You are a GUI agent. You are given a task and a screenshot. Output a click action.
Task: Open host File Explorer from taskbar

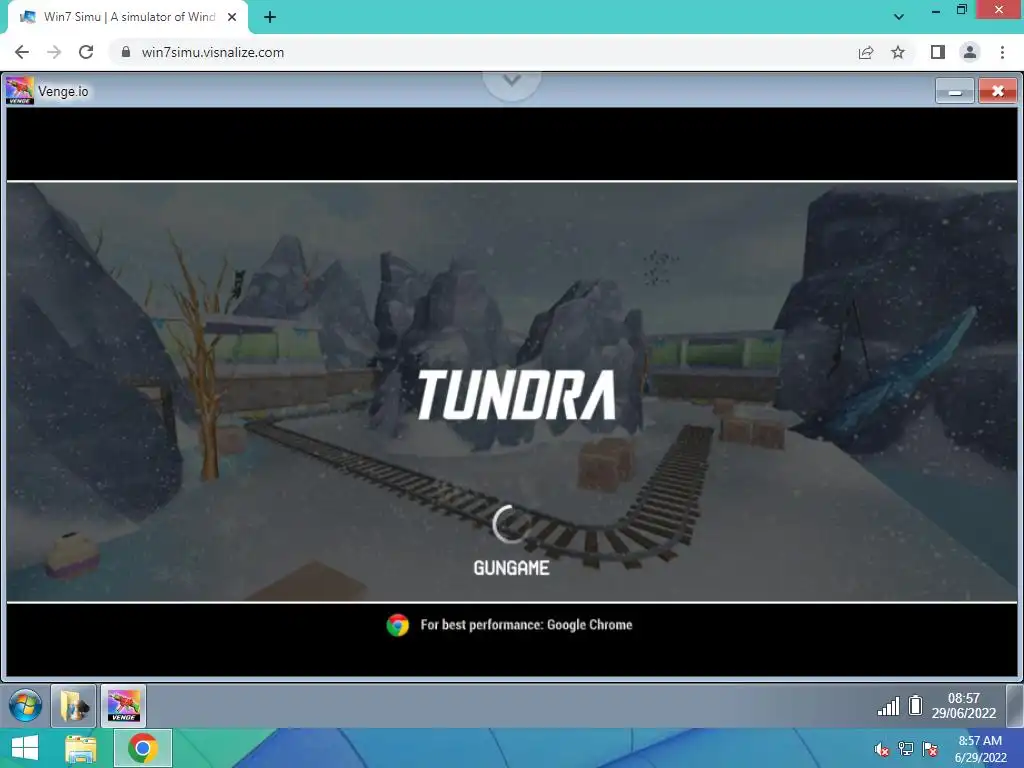click(81, 748)
